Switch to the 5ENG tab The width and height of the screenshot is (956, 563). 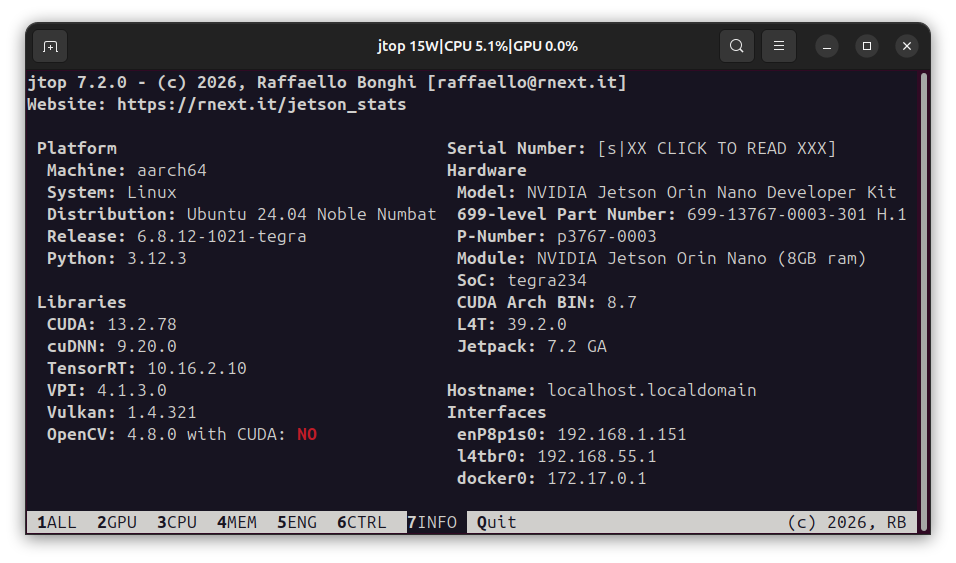coord(297,523)
